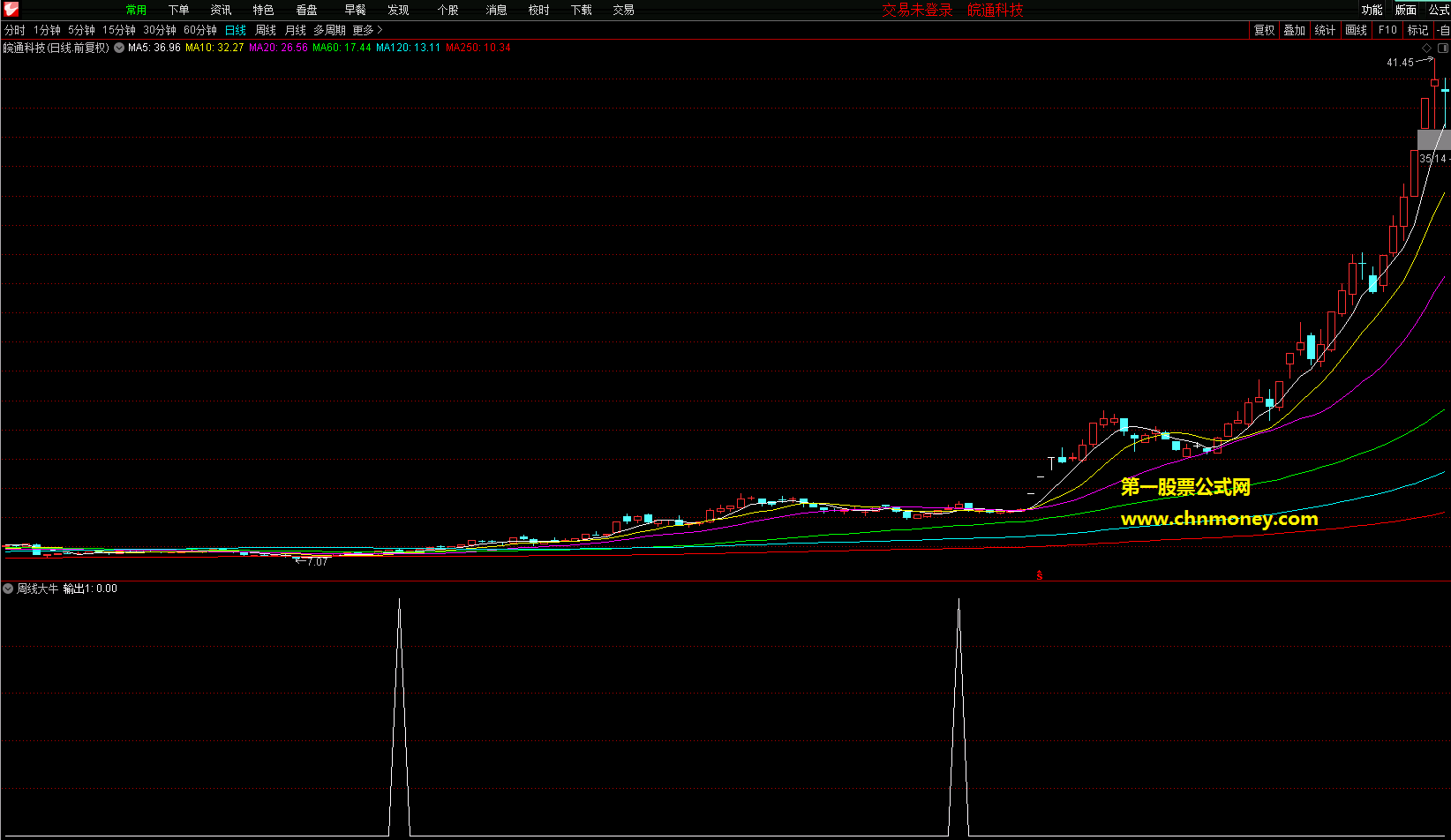Open the 版面 tab
Screen dimensions: 1451x840
pos(1405,10)
